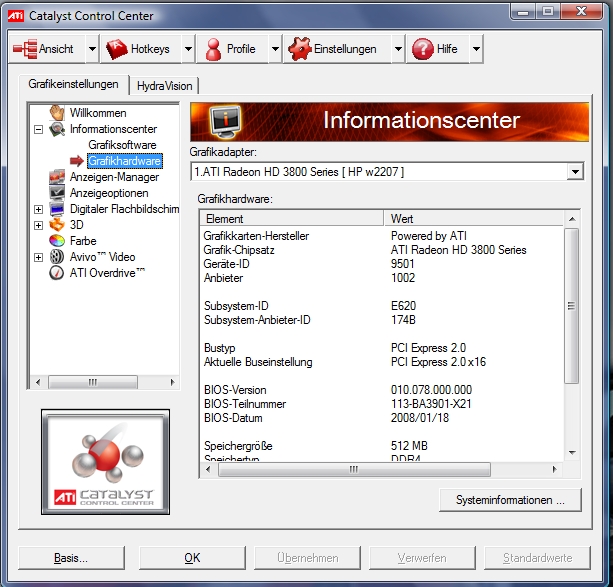
Task: Confirm with the OK button
Action: pyautogui.click(x=192, y=558)
